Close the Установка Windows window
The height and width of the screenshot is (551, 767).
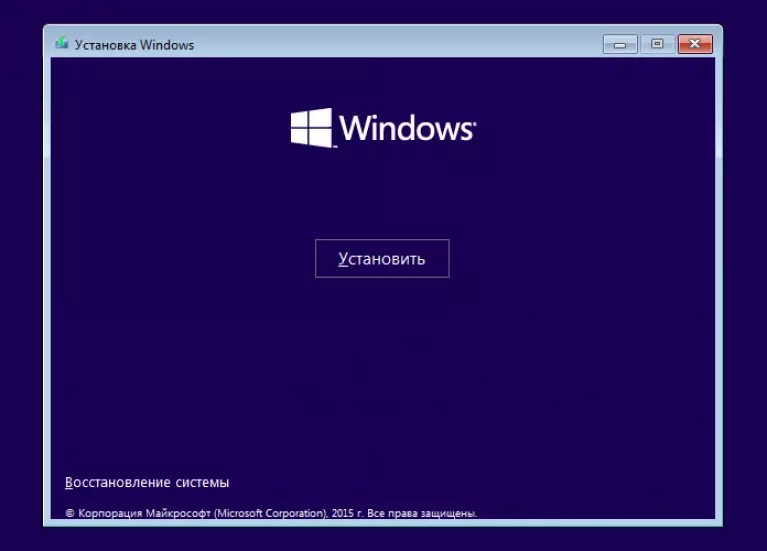(695, 44)
